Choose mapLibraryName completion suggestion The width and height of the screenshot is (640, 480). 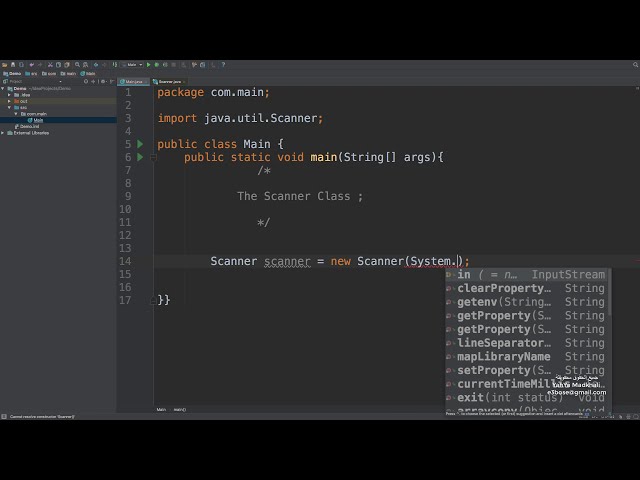point(527,357)
